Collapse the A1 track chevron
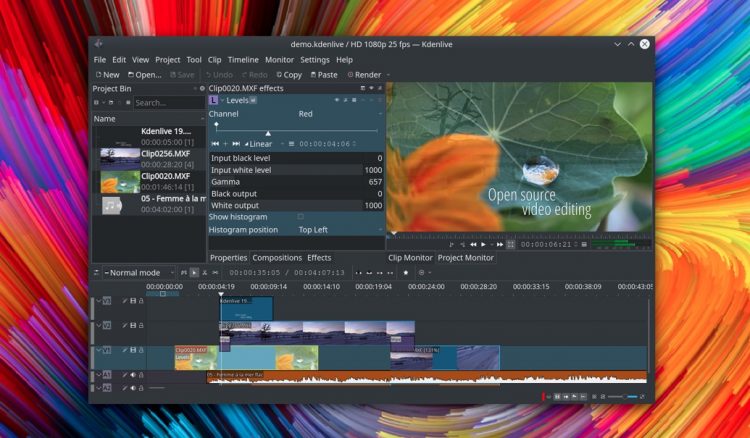The width and height of the screenshot is (750, 438). [99, 375]
